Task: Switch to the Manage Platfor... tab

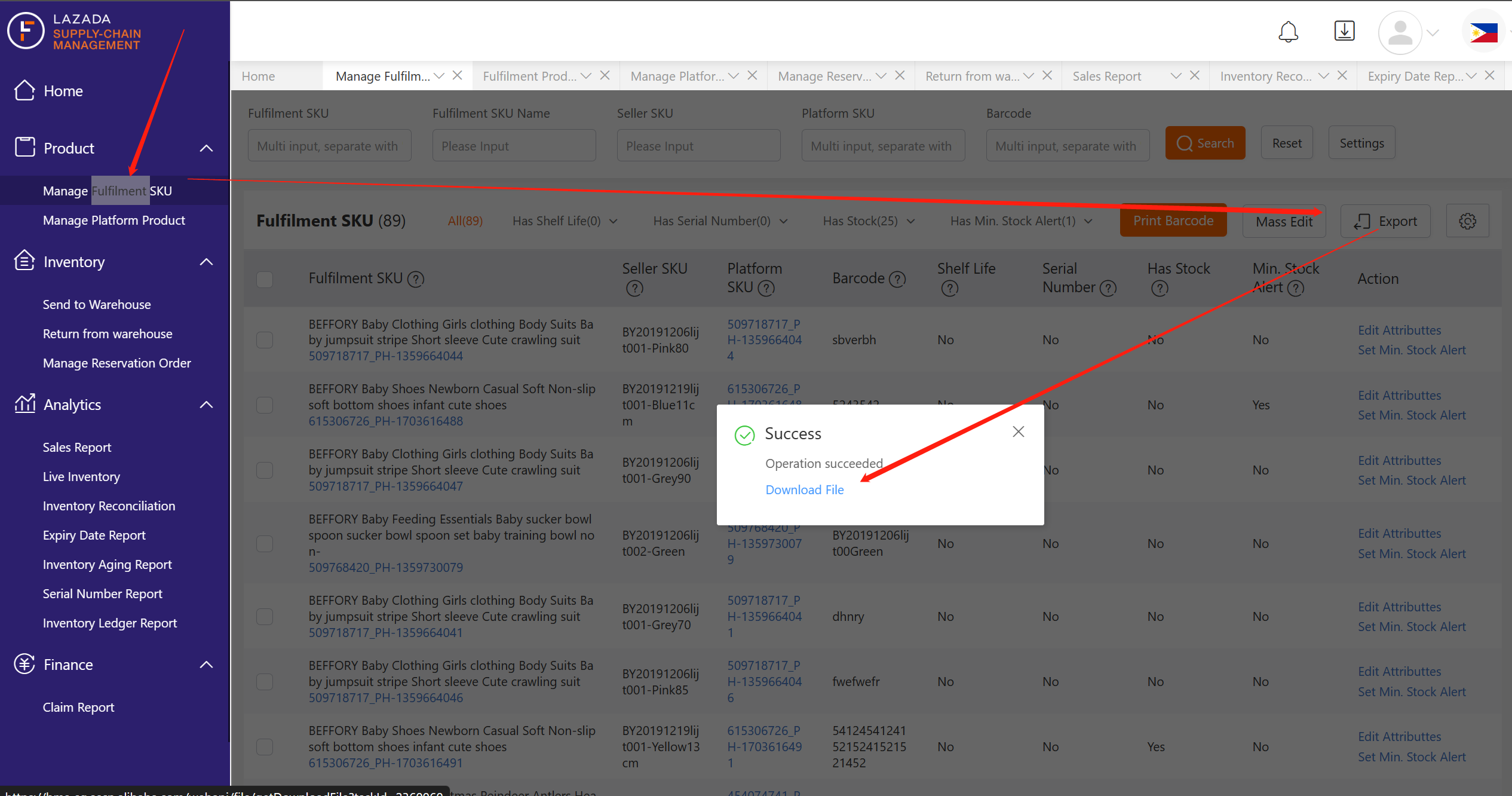Action: (677, 76)
